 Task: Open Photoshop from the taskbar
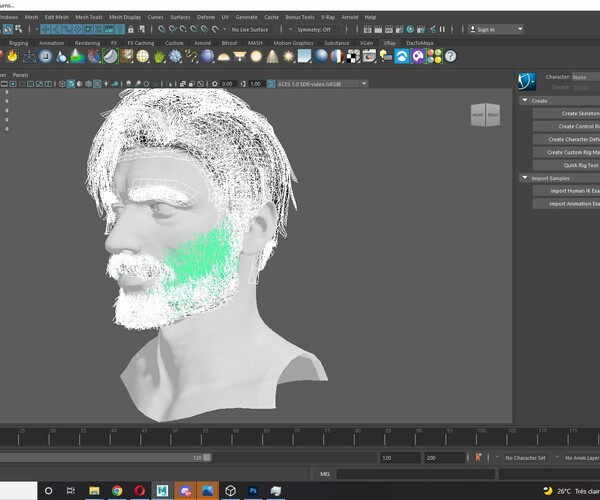[253, 490]
